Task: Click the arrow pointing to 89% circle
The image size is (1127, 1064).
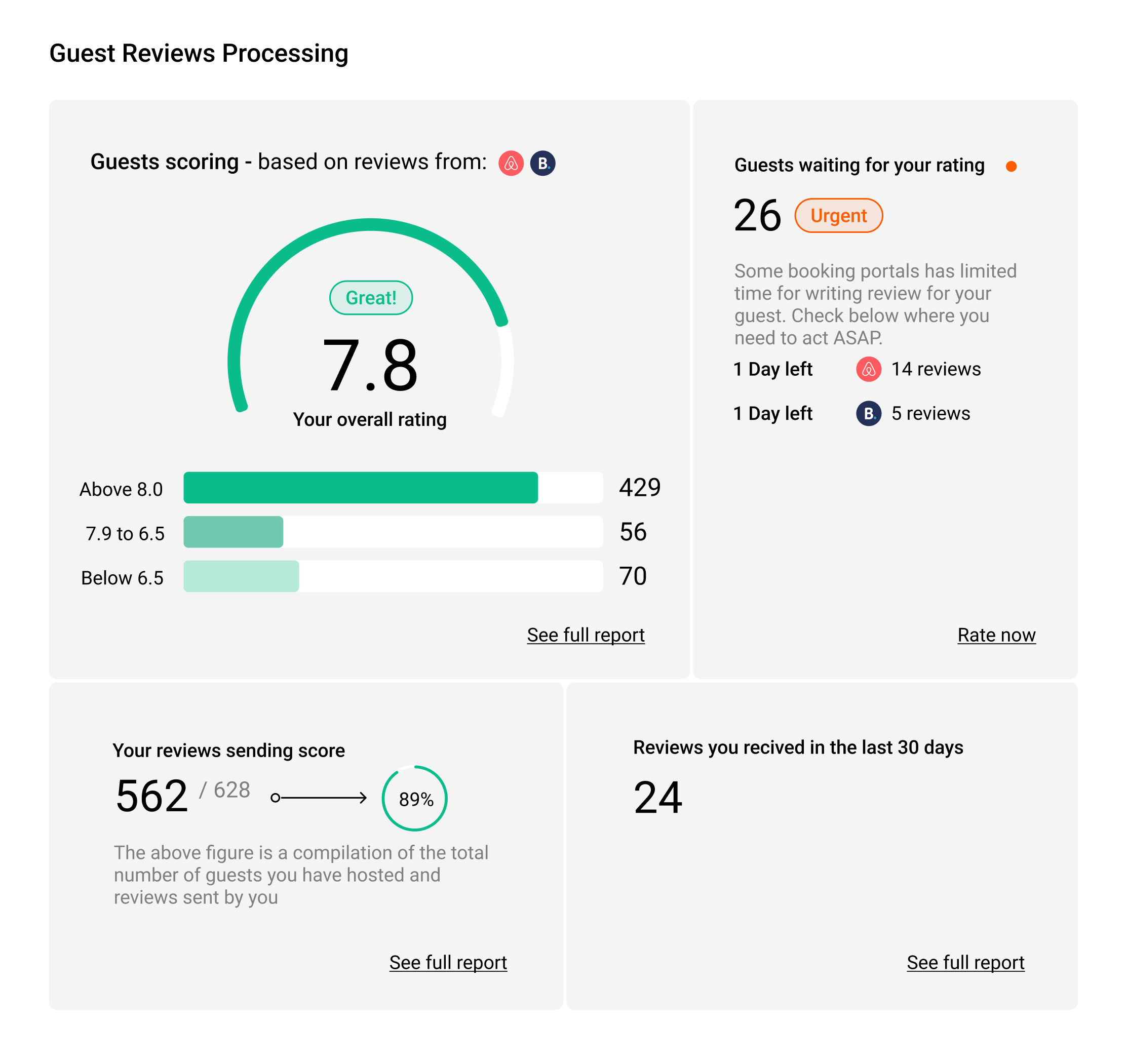Action: [319, 798]
